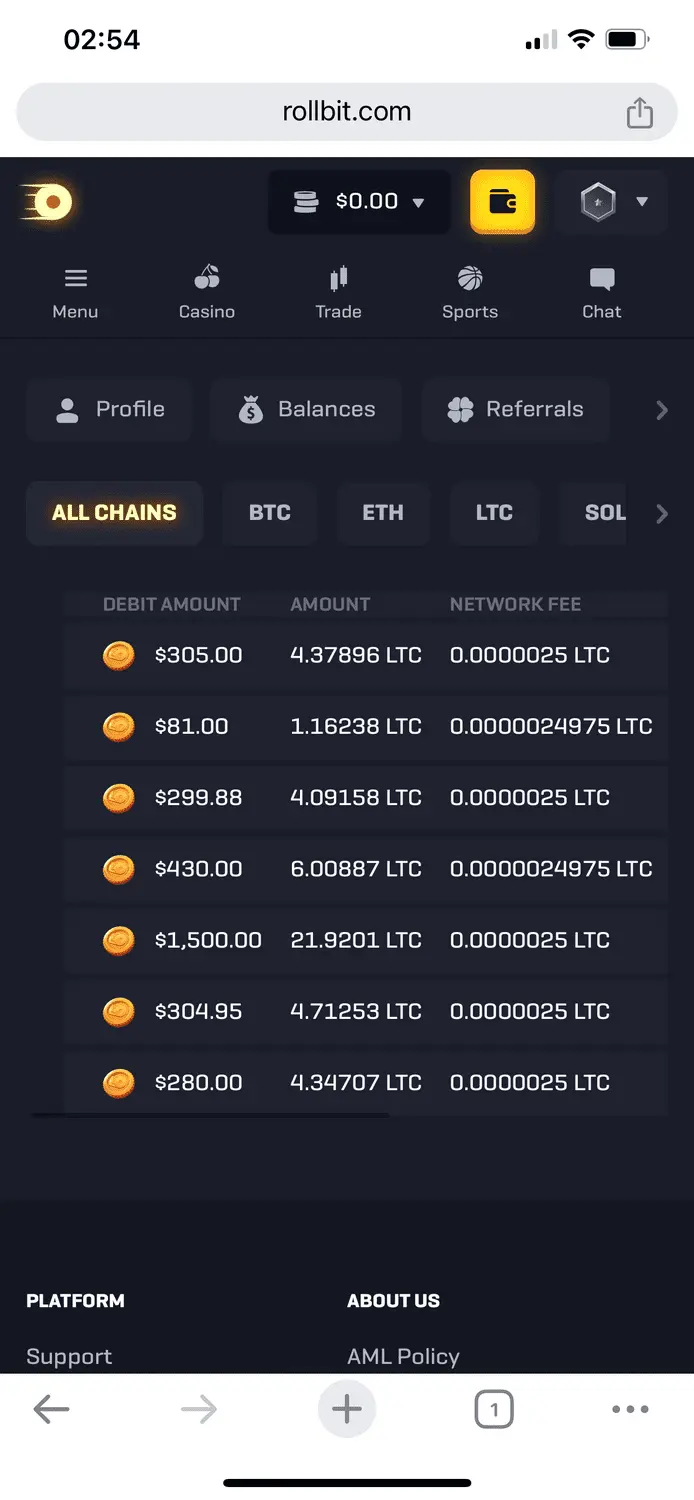Open the yellow wallet button
This screenshot has height=1500, width=694.
tap(502, 202)
